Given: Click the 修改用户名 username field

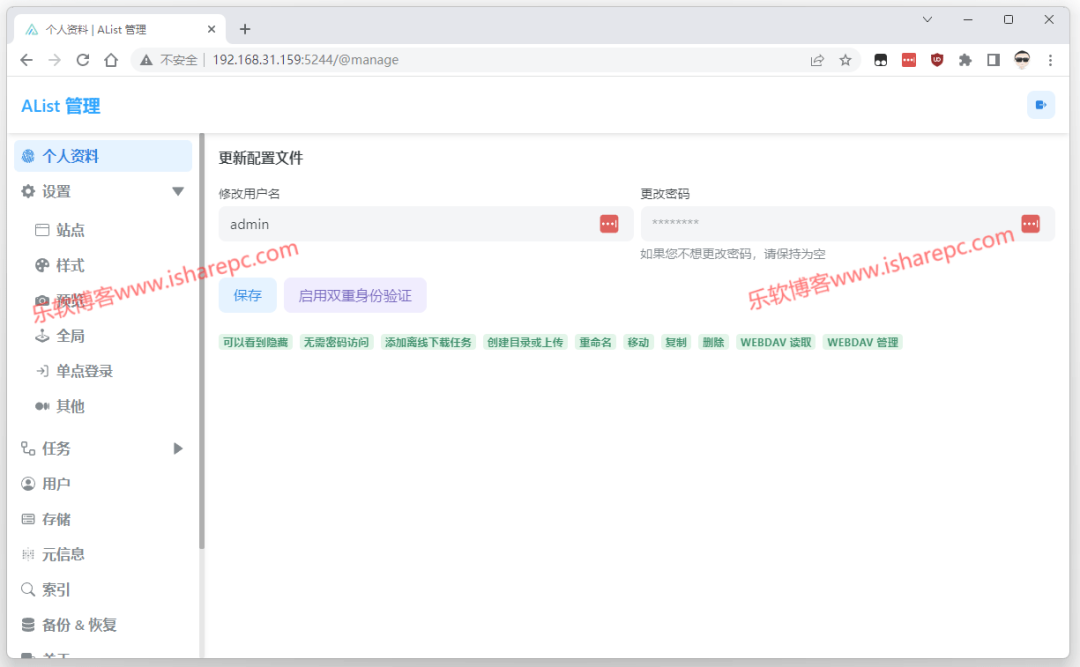Looking at the screenshot, I should 426,224.
